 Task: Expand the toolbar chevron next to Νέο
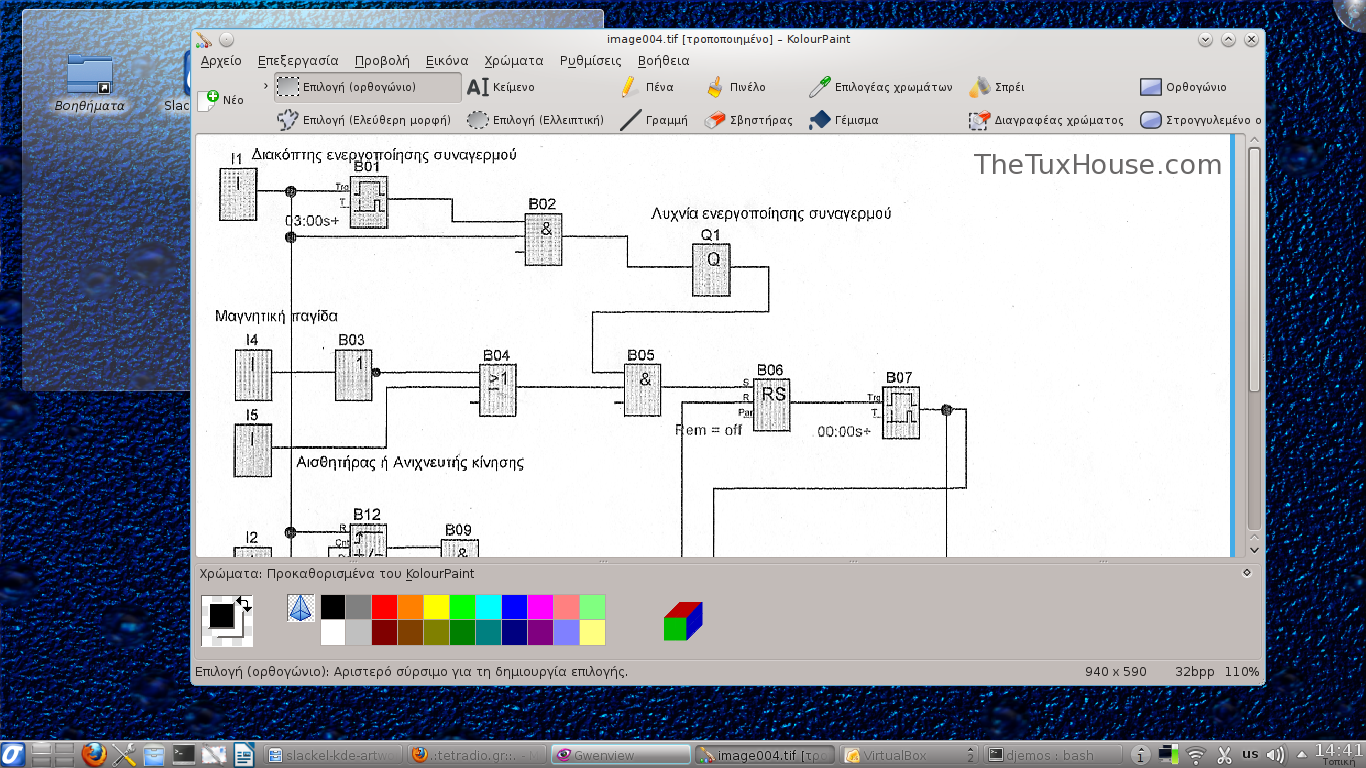(266, 86)
